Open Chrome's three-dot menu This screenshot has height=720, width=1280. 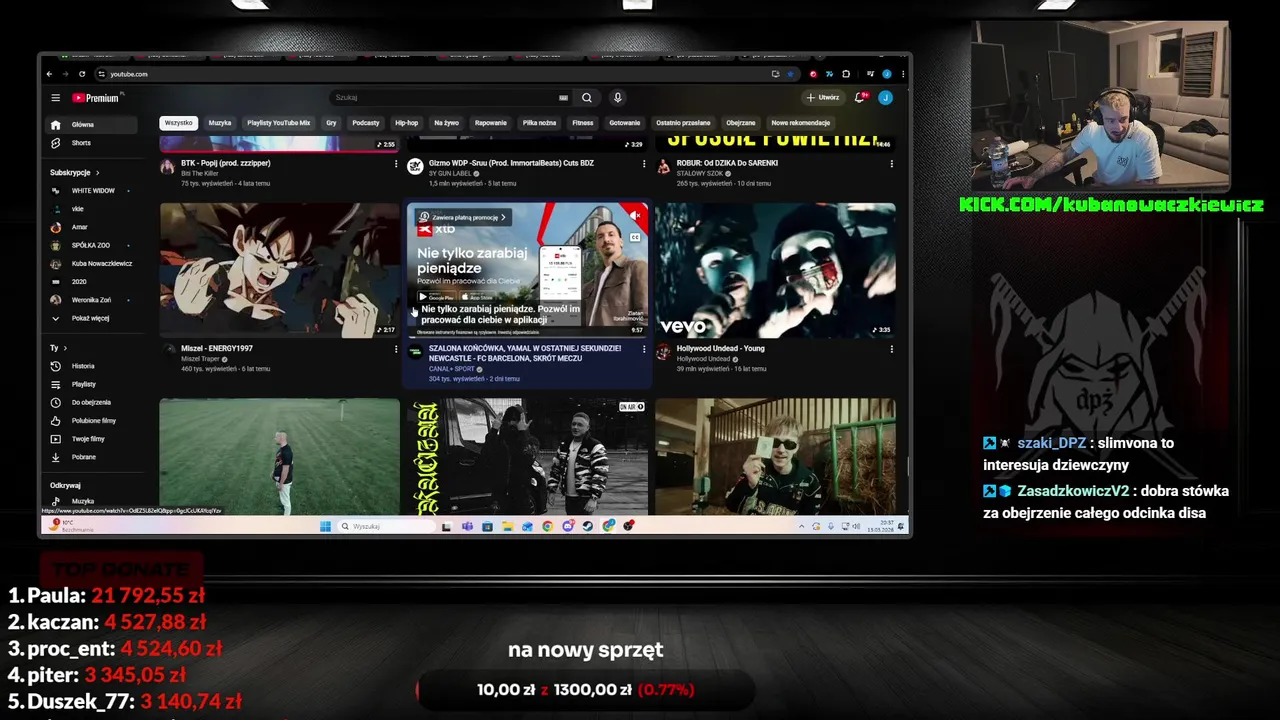[902, 74]
